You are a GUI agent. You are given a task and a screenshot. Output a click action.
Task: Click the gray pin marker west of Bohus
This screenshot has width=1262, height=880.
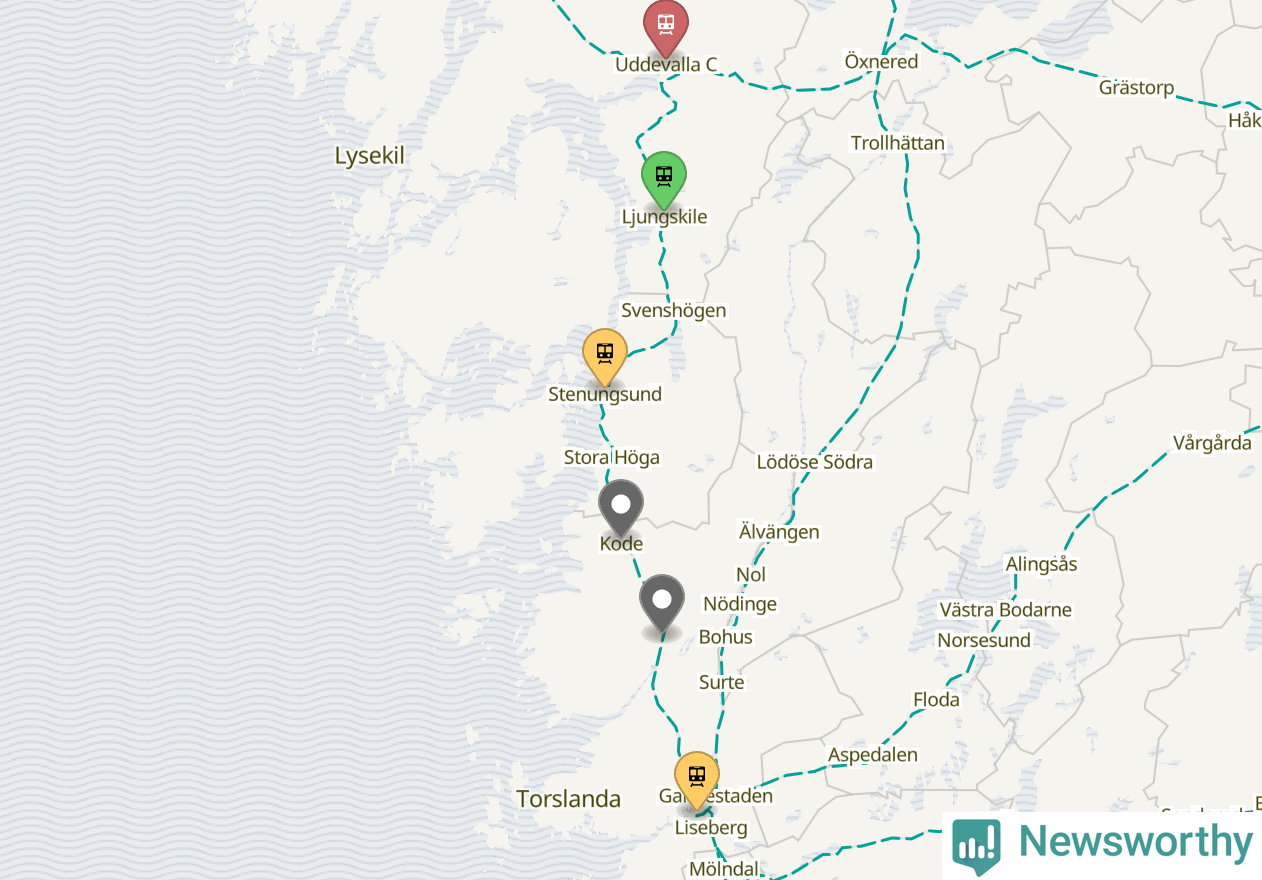(x=662, y=602)
